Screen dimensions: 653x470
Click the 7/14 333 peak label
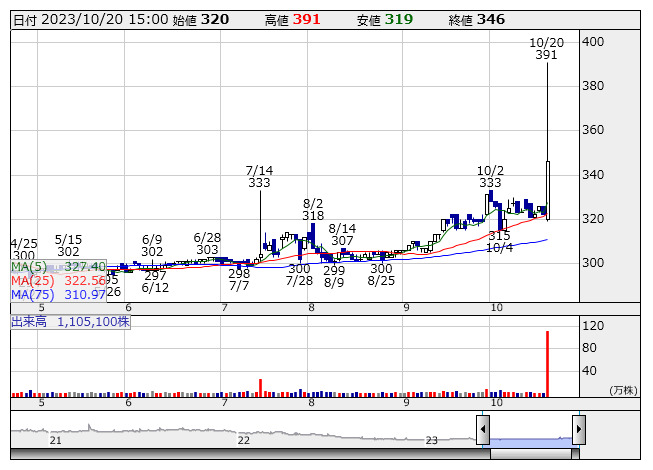click(259, 177)
